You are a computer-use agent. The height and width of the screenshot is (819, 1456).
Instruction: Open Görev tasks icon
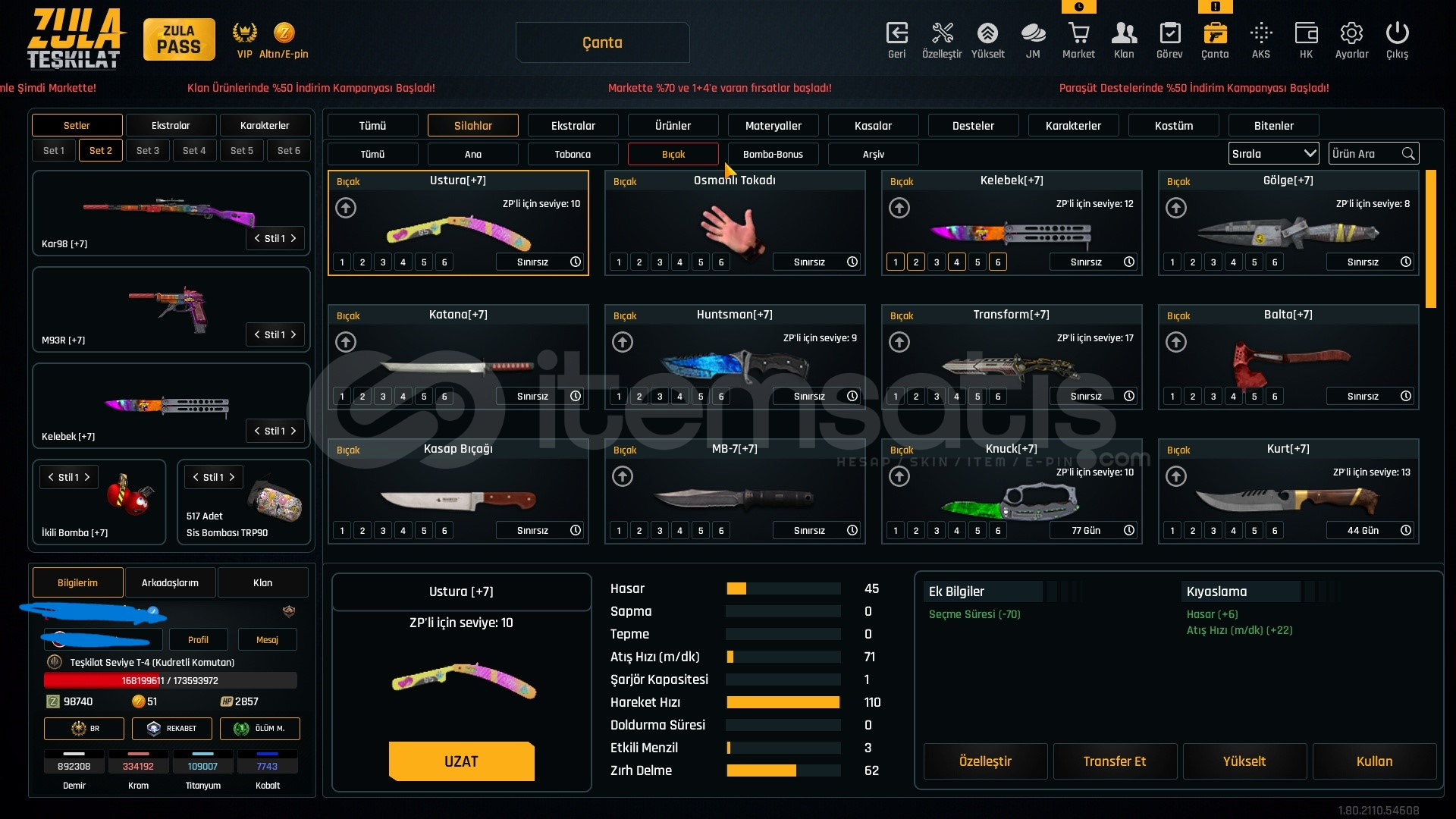(x=1169, y=33)
